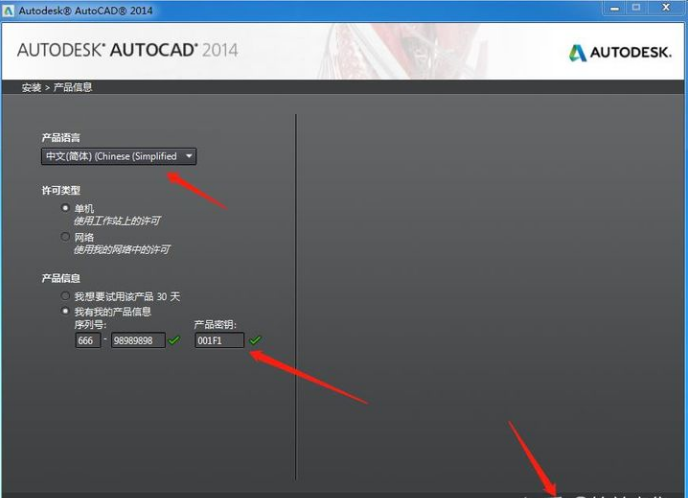
Task: Click the 产品语言 heading
Action: (x=61, y=138)
